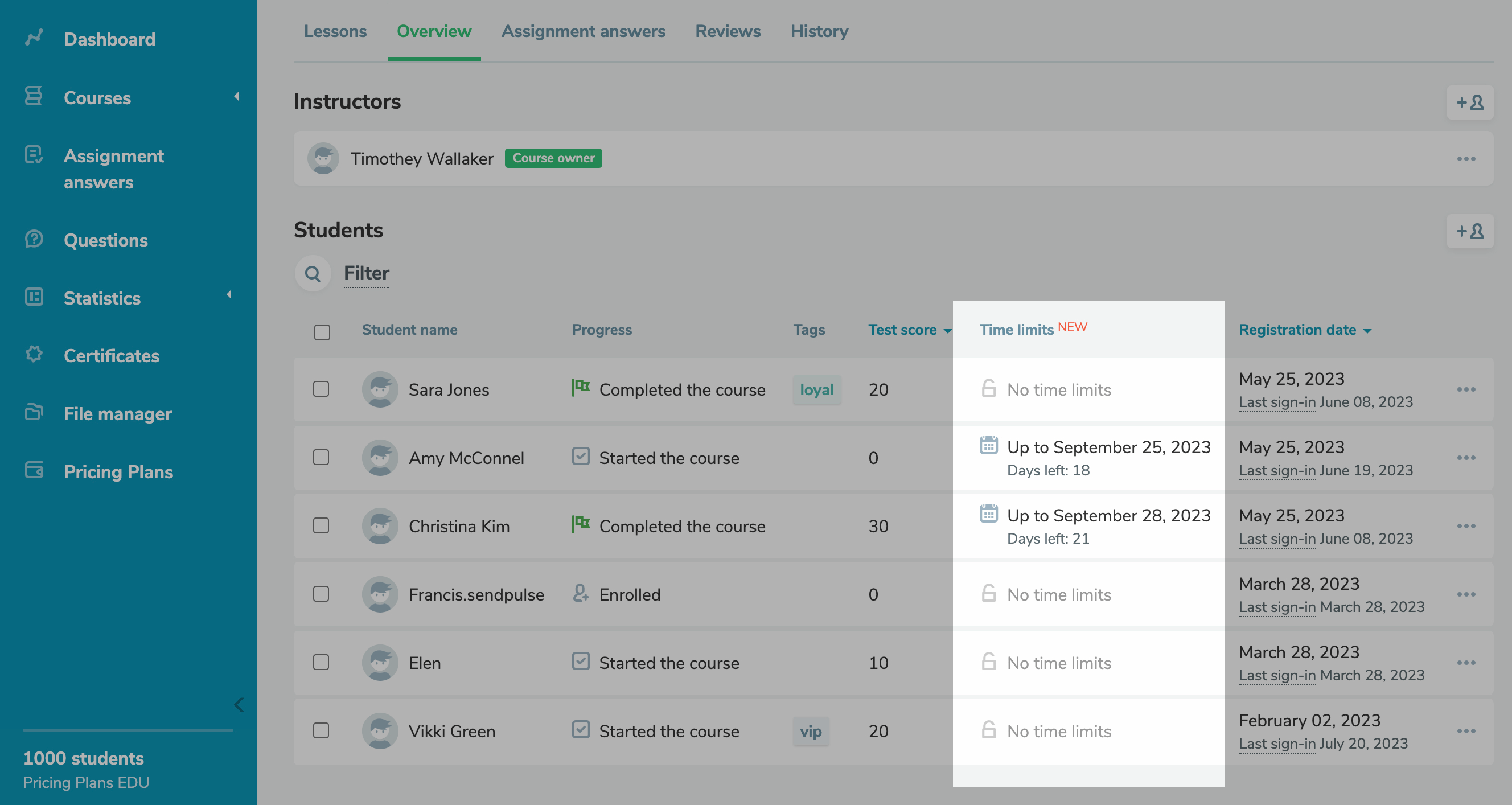Collapse the sidebar with the left chevron
Viewport: 1512px width, 805px height.
click(239, 705)
